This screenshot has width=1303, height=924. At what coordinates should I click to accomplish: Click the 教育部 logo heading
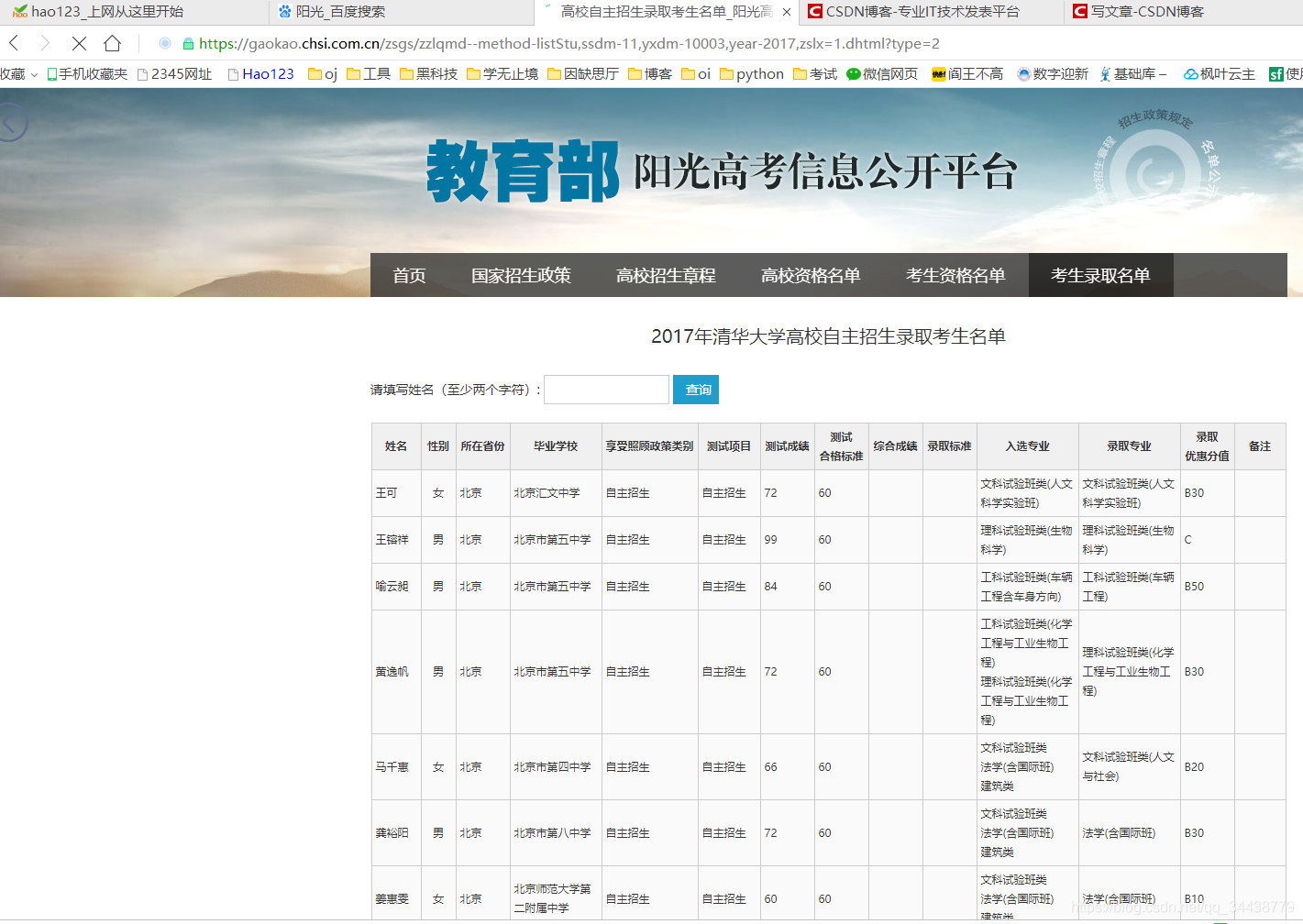523,170
